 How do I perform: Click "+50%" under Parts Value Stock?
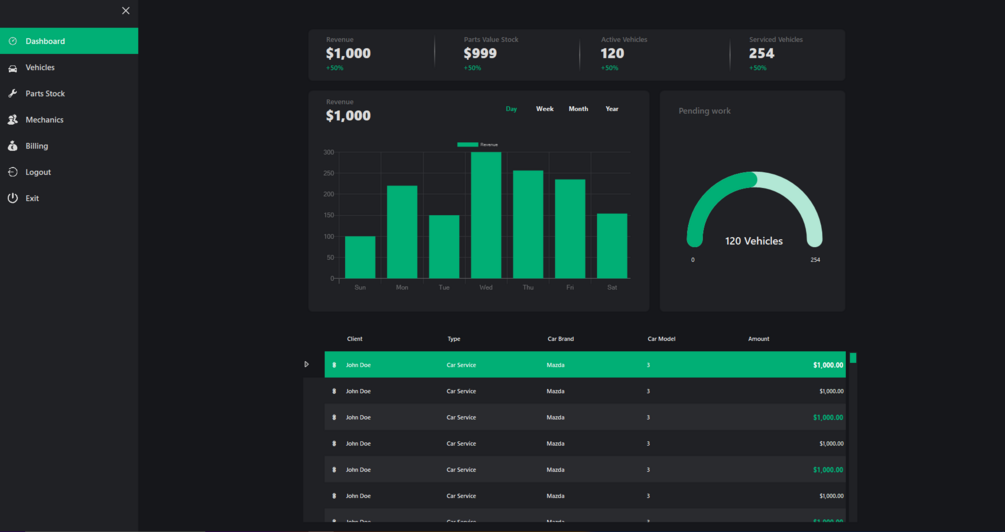pos(472,68)
